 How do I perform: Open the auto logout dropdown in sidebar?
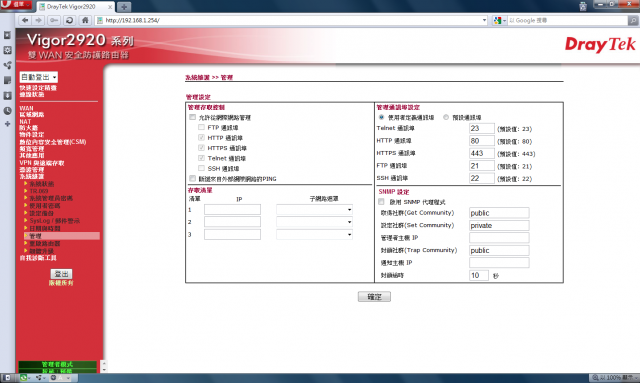tap(38, 77)
